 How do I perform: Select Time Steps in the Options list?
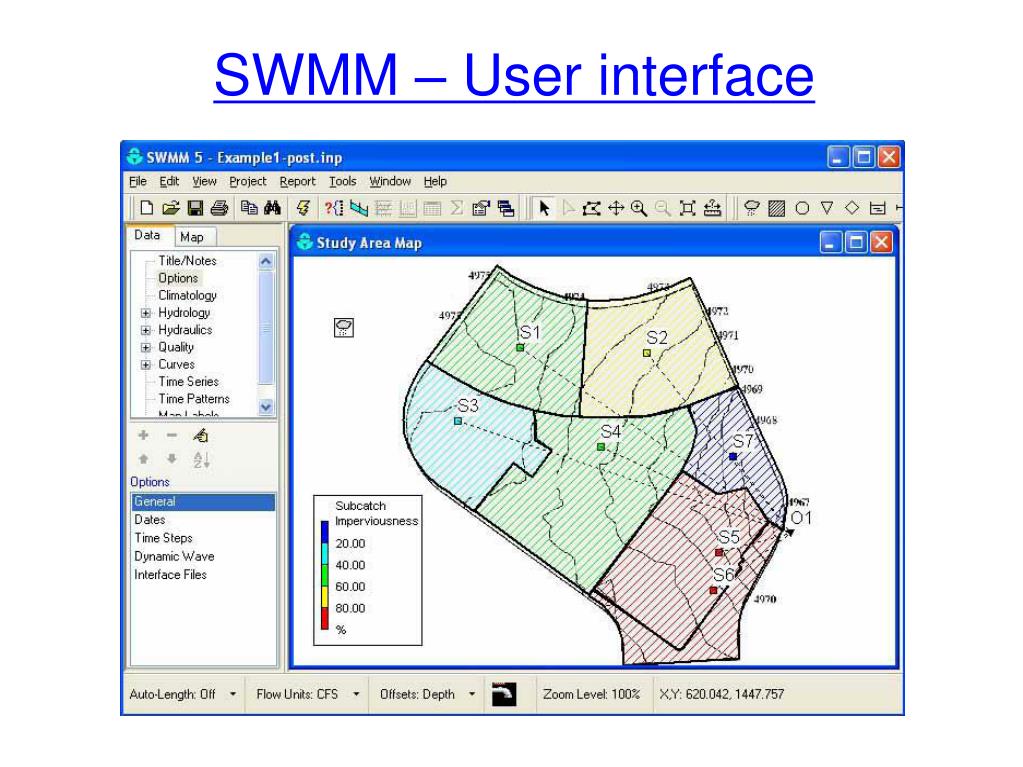[203, 538]
